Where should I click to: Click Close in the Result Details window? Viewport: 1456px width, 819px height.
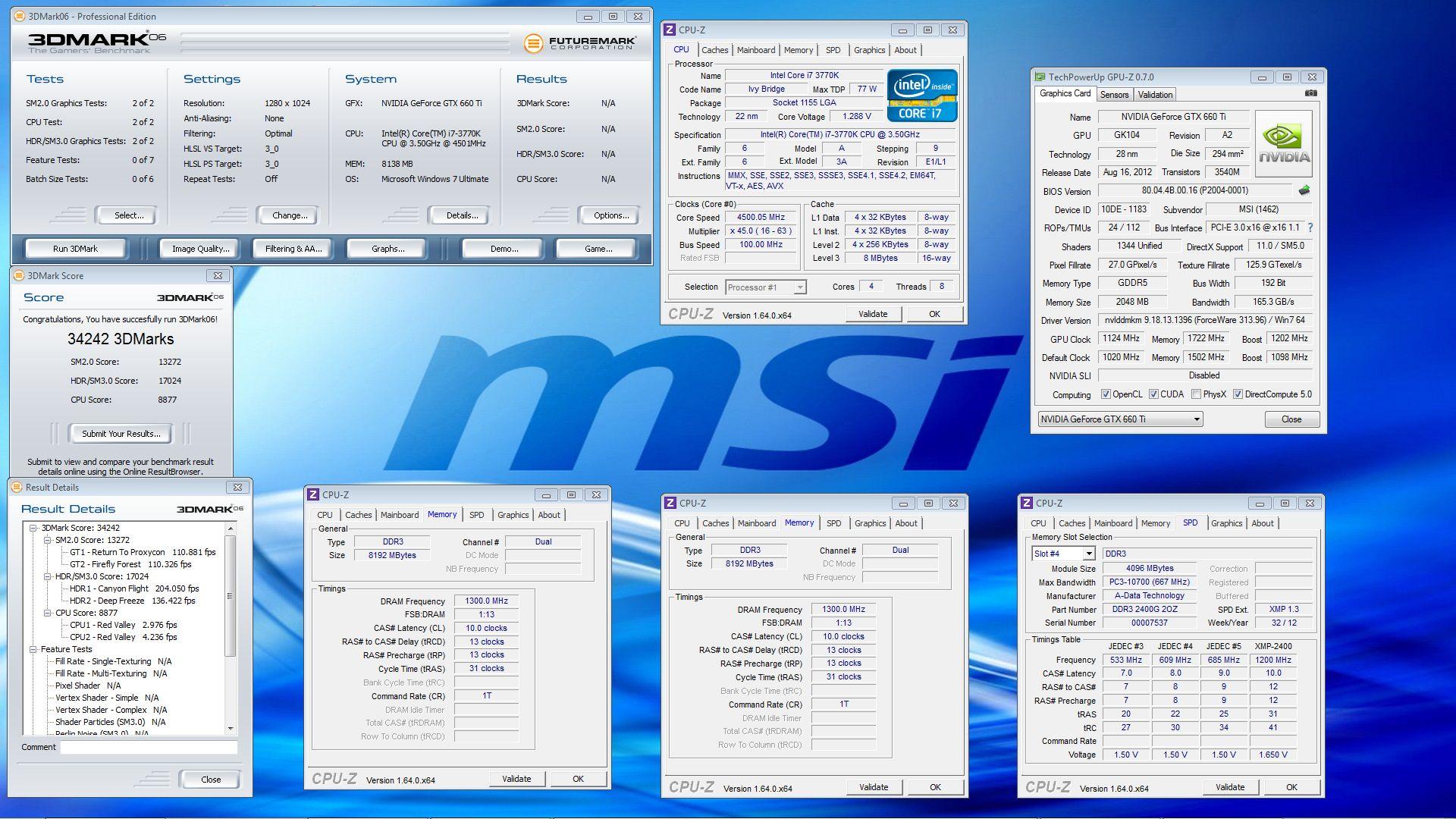(211, 780)
